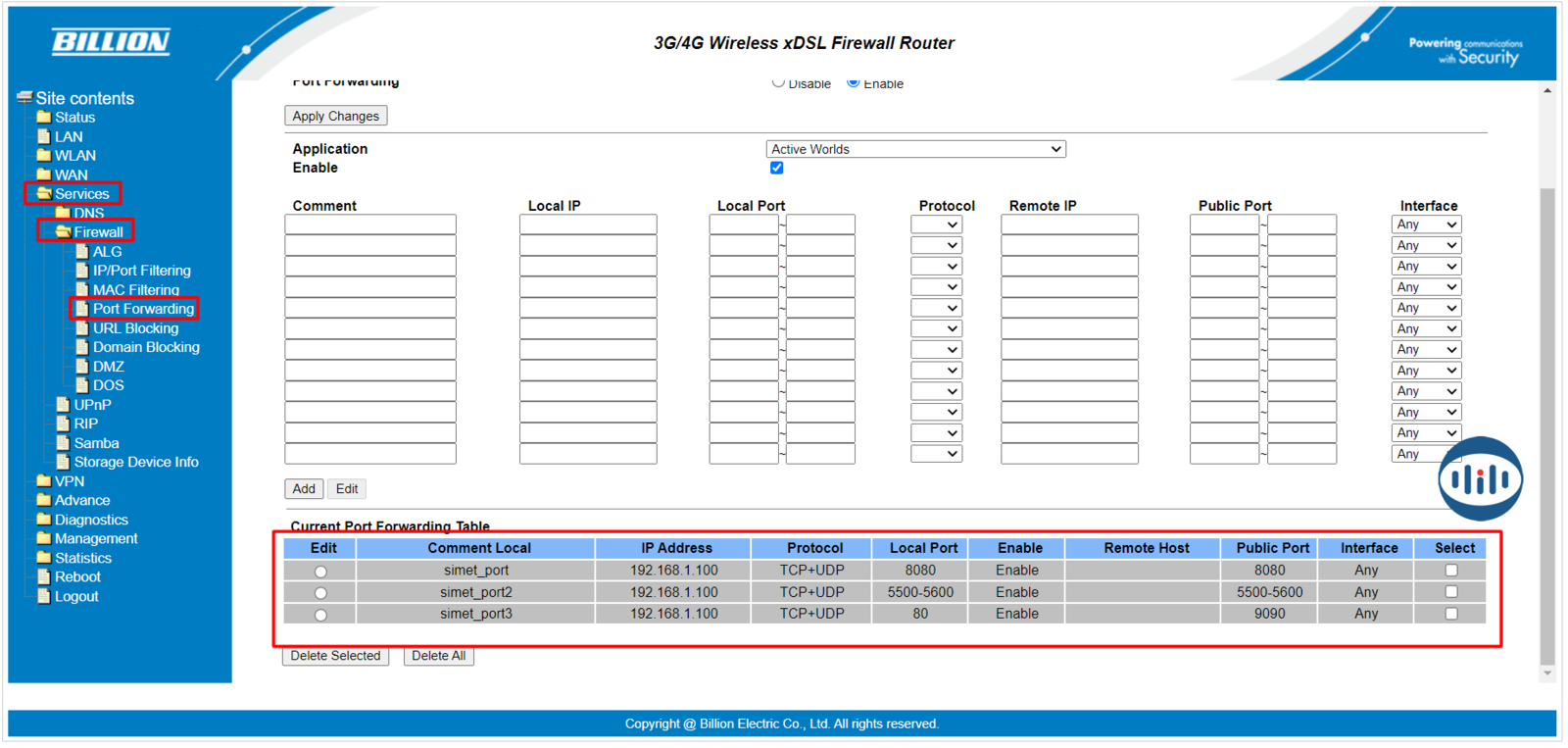Image resolution: width=1568 pixels, height=748 pixels.
Task: Open Domain Blocking in the sidebar
Action: 146,347
